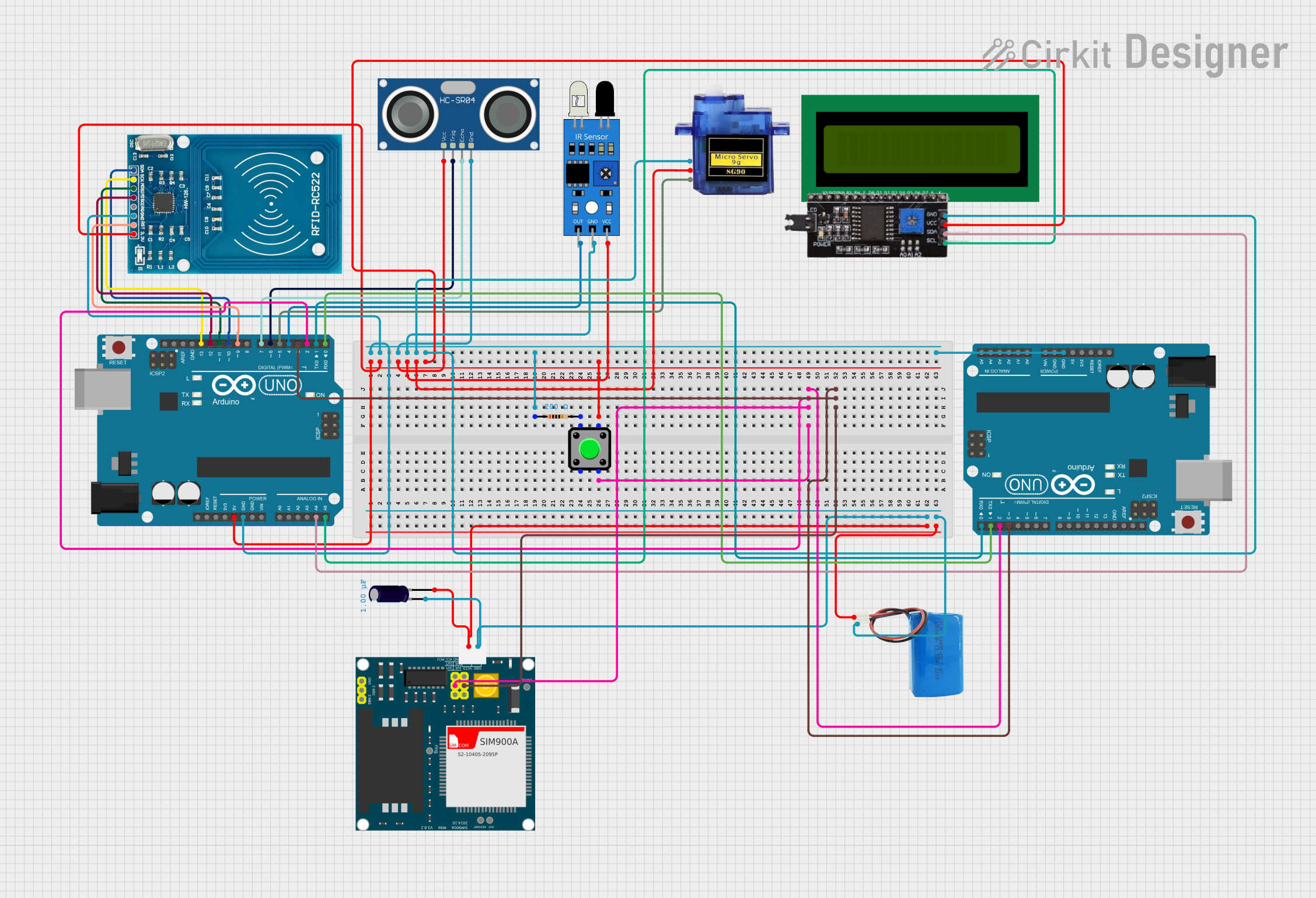Click the IR sensor VCC pin
1316x898 pixels.
pos(607,229)
